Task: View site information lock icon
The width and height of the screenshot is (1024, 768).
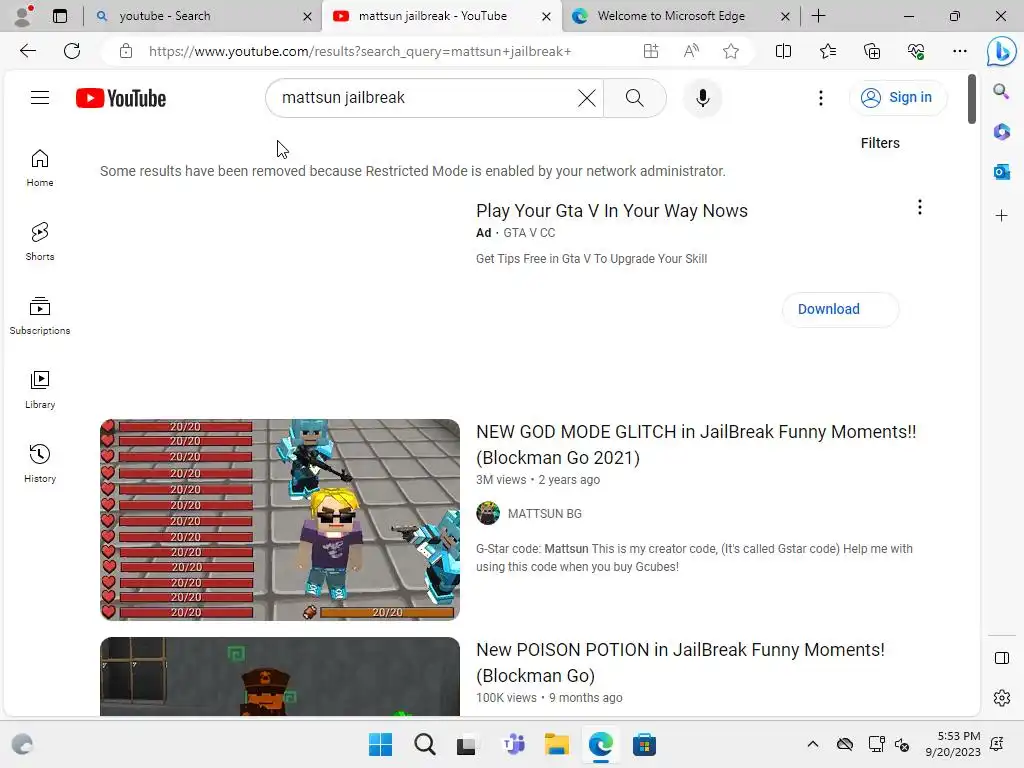Action: pos(126,51)
